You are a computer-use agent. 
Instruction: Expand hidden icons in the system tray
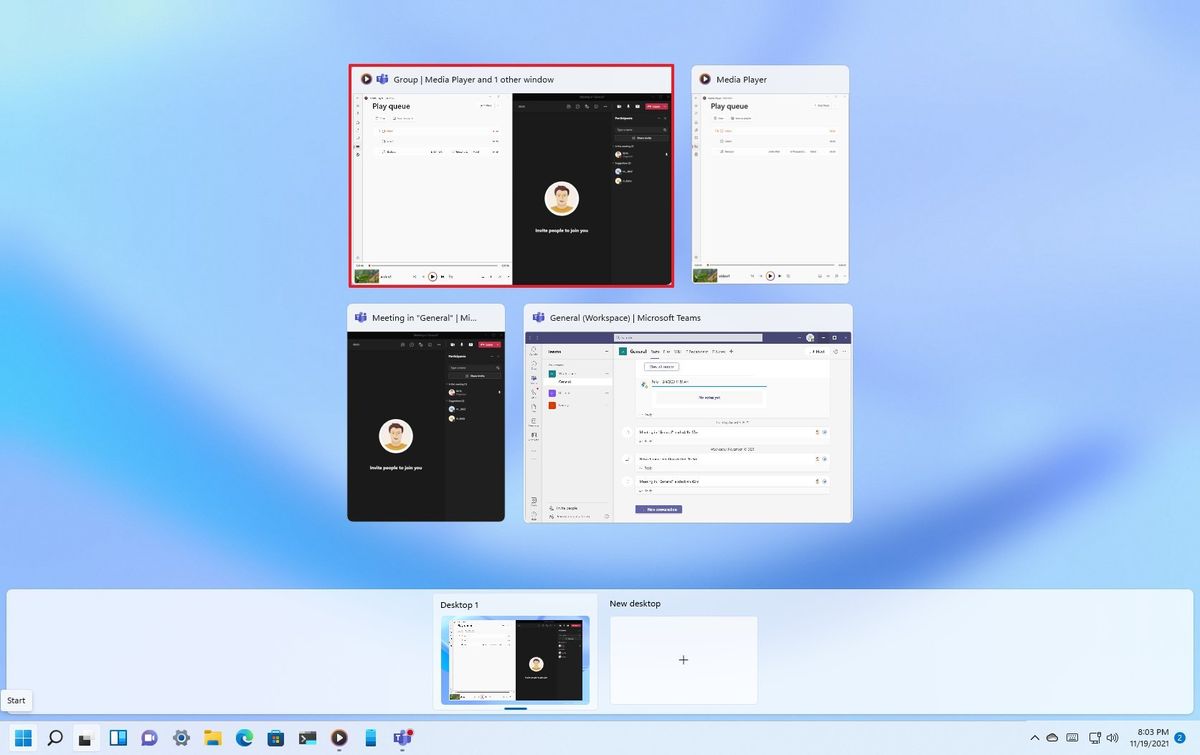coord(1035,738)
